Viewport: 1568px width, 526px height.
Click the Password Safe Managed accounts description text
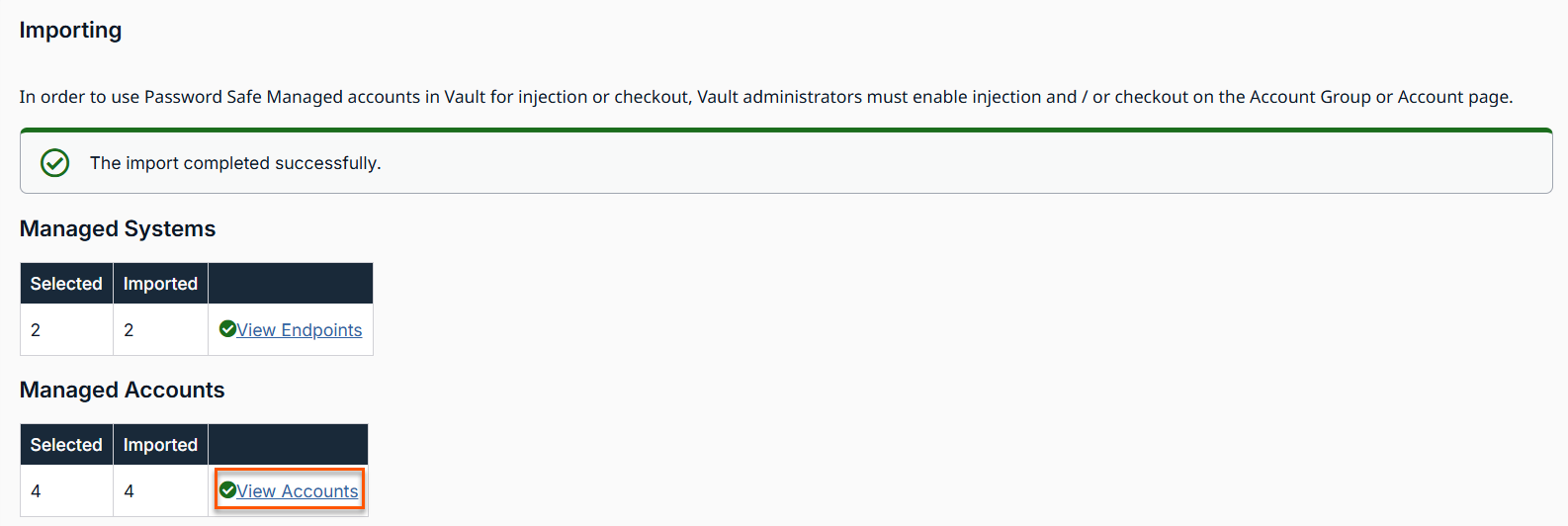[x=766, y=97]
